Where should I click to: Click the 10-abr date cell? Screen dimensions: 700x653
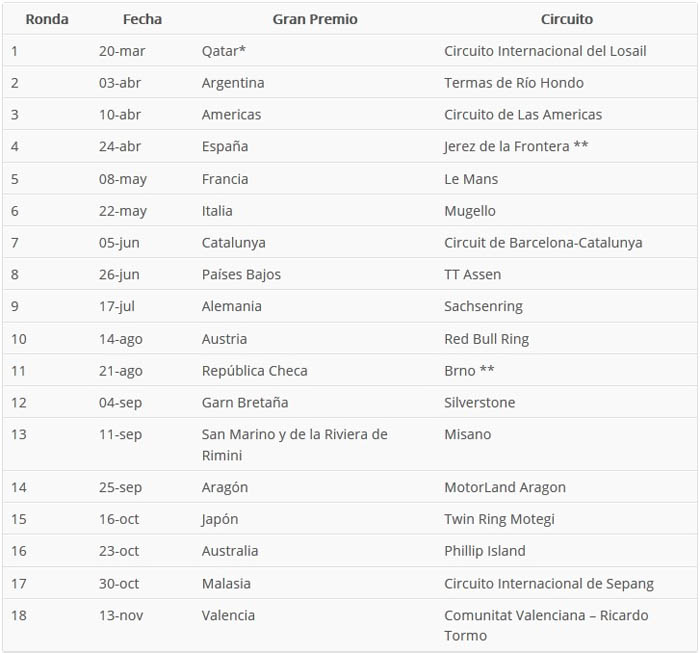point(120,115)
